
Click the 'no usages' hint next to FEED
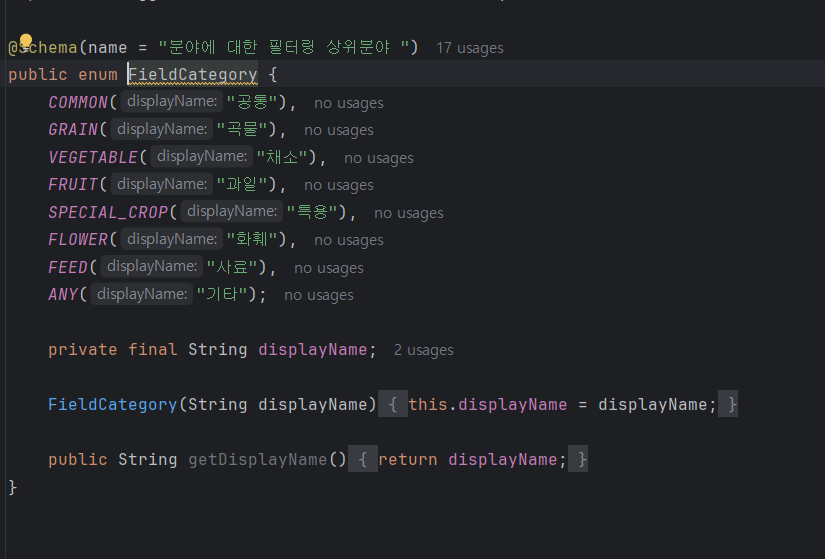(x=328, y=268)
